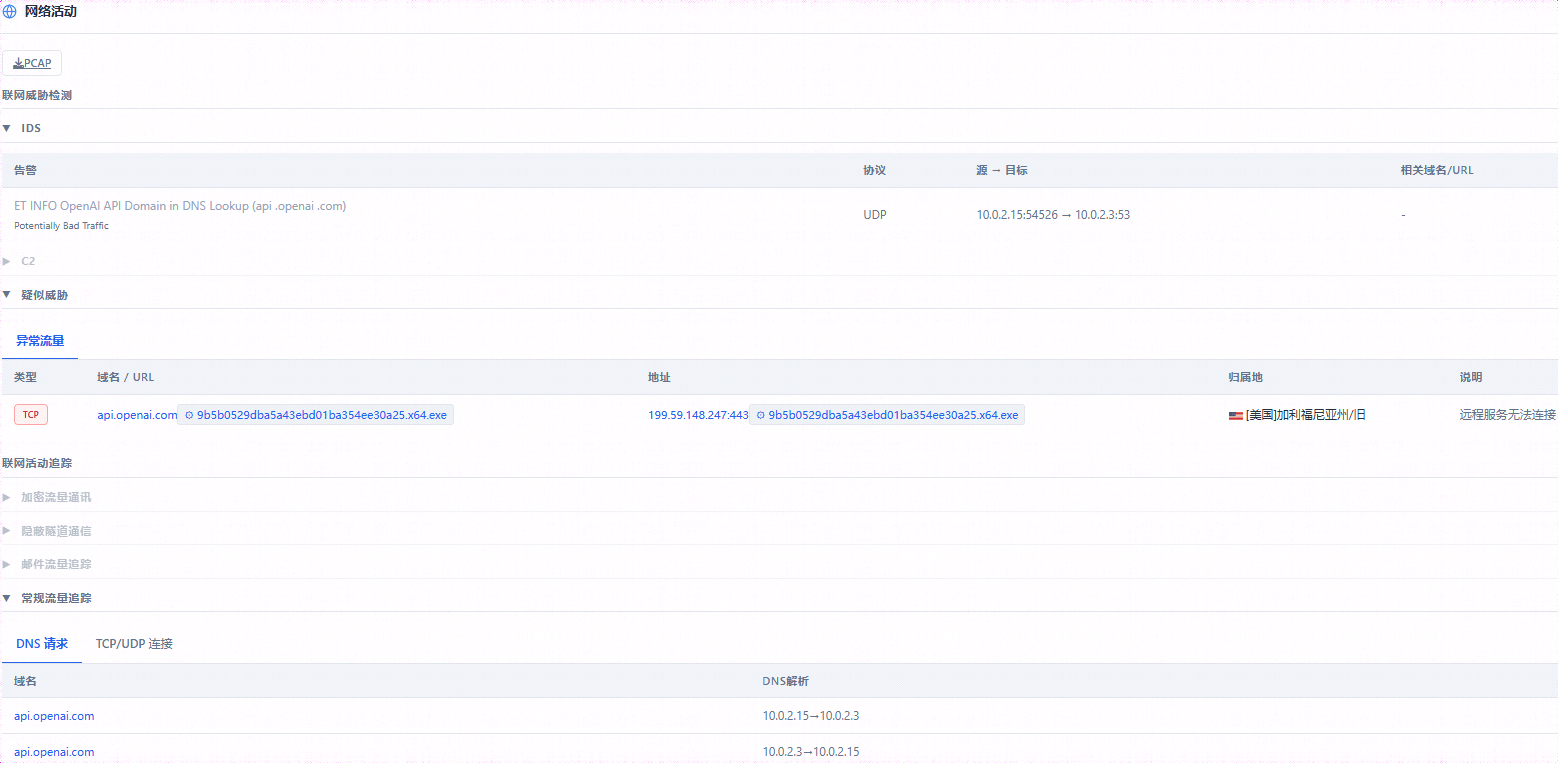Expand the 邮件流量追踪 section

click(7, 564)
